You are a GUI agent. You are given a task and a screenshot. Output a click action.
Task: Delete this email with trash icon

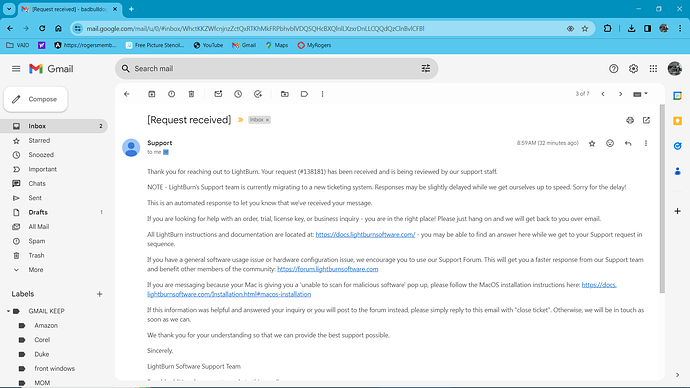pyautogui.click(x=191, y=94)
